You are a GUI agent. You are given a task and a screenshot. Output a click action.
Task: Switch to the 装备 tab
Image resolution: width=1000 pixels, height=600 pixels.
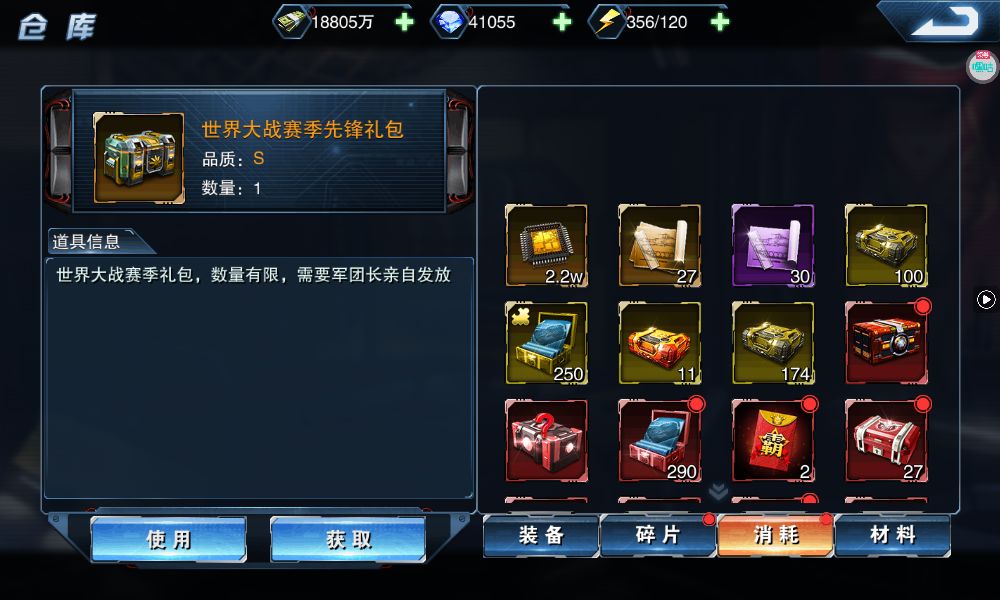pos(541,536)
